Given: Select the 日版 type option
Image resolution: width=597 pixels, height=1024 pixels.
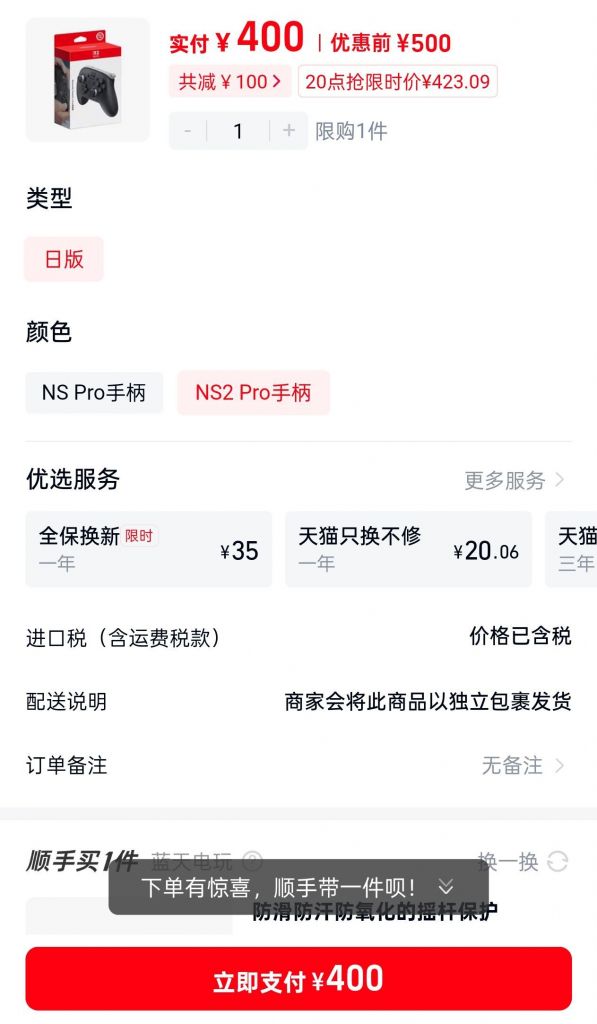Looking at the screenshot, I should pyautogui.click(x=63, y=259).
